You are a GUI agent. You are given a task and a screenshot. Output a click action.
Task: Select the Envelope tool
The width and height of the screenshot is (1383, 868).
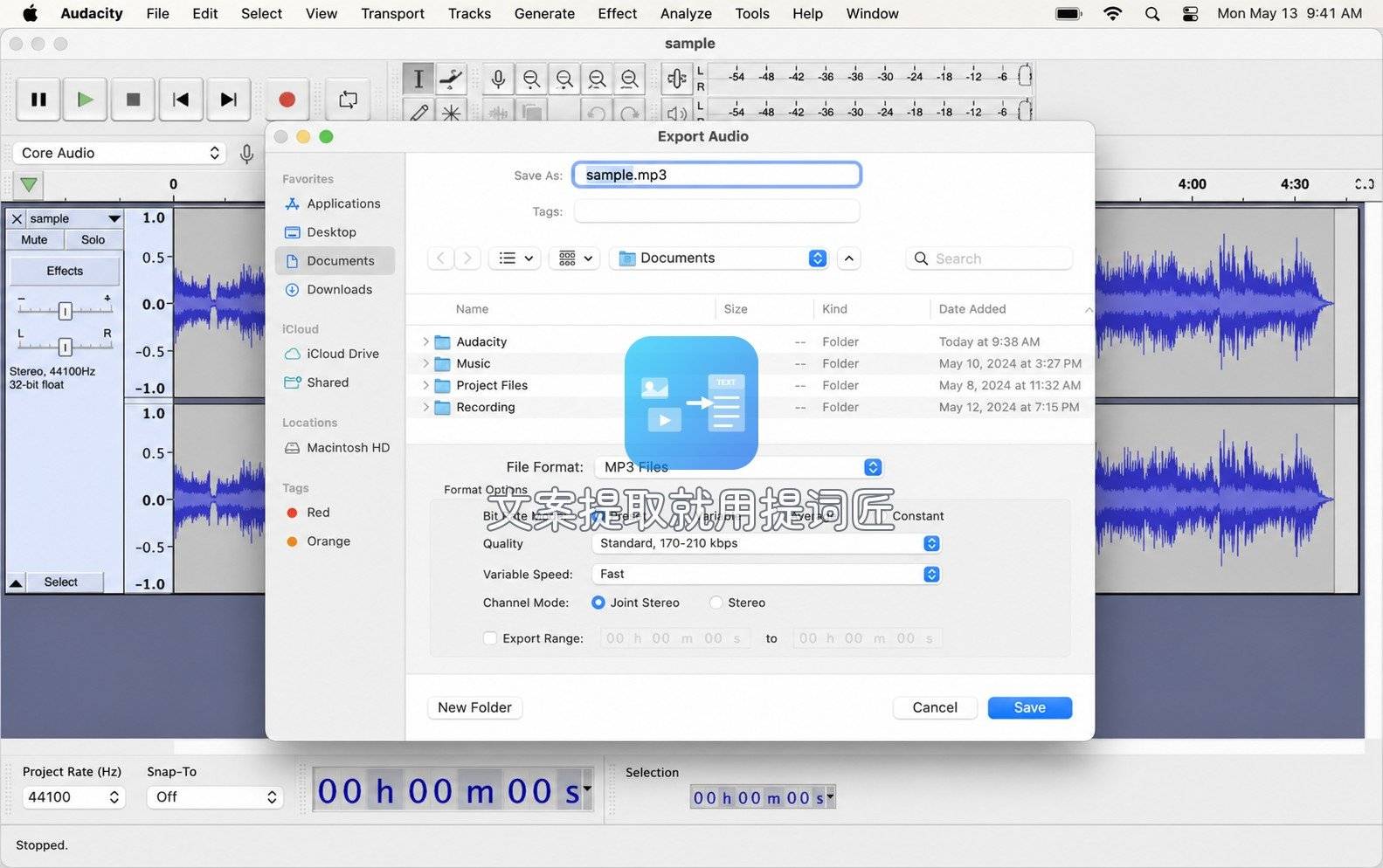click(451, 79)
